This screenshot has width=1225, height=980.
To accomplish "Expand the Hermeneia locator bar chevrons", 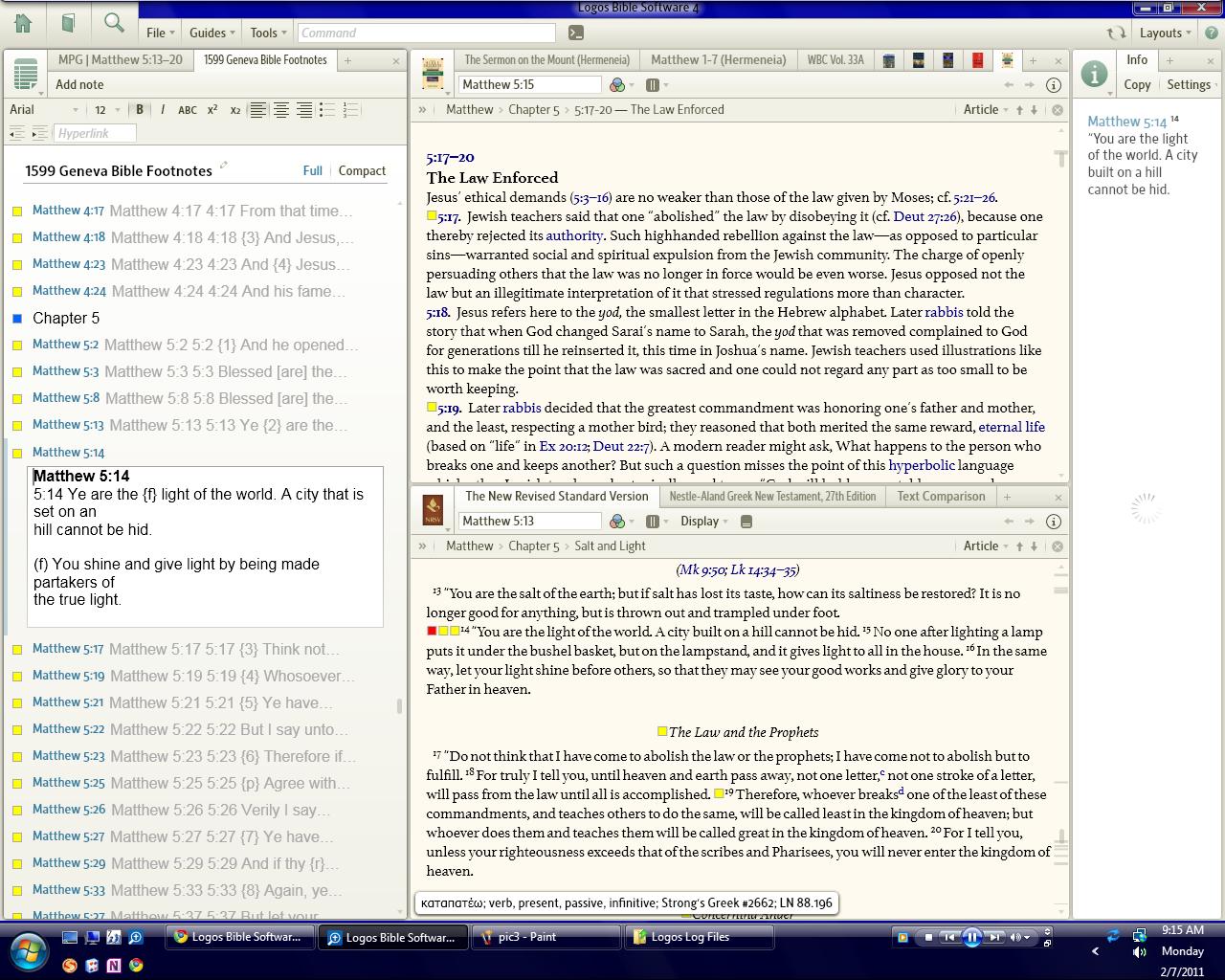I will pos(422,110).
